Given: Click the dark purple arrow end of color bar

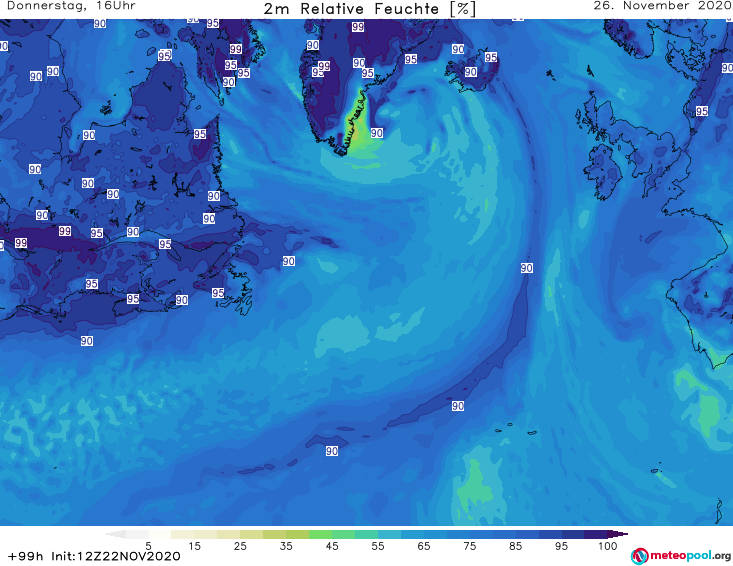Looking at the screenshot, I should point(618,534).
